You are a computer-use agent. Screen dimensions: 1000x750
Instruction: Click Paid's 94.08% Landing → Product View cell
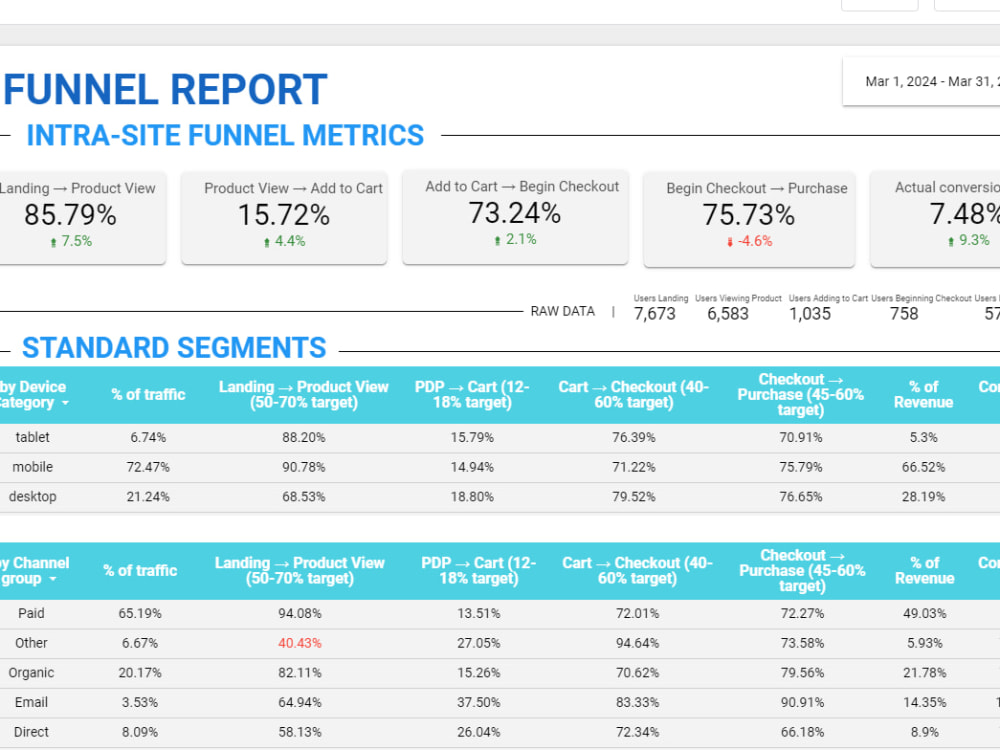pos(300,614)
